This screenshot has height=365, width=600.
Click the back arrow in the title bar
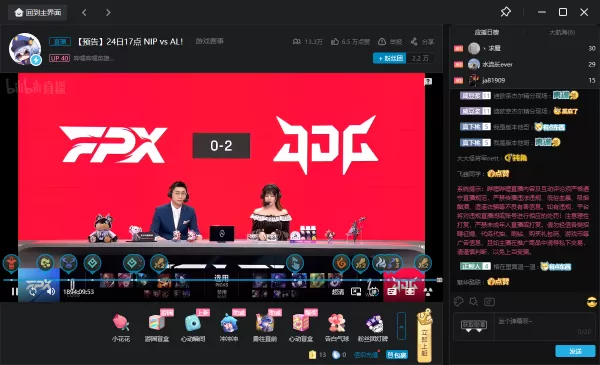coord(84,13)
